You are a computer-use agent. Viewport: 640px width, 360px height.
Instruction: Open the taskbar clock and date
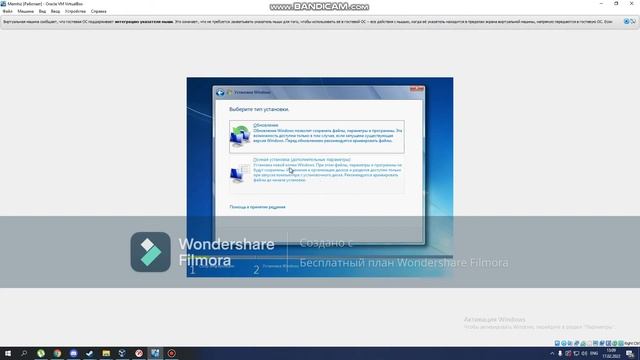(611, 353)
